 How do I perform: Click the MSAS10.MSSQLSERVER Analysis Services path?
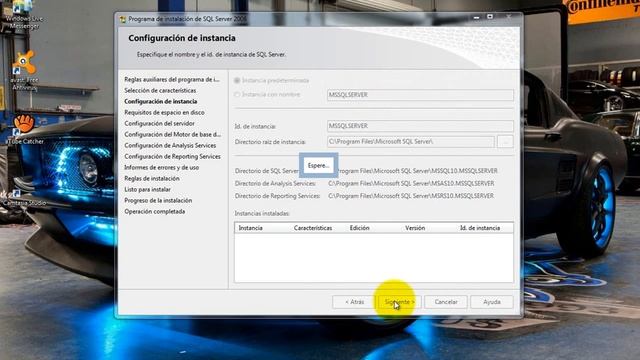click(x=411, y=184)
